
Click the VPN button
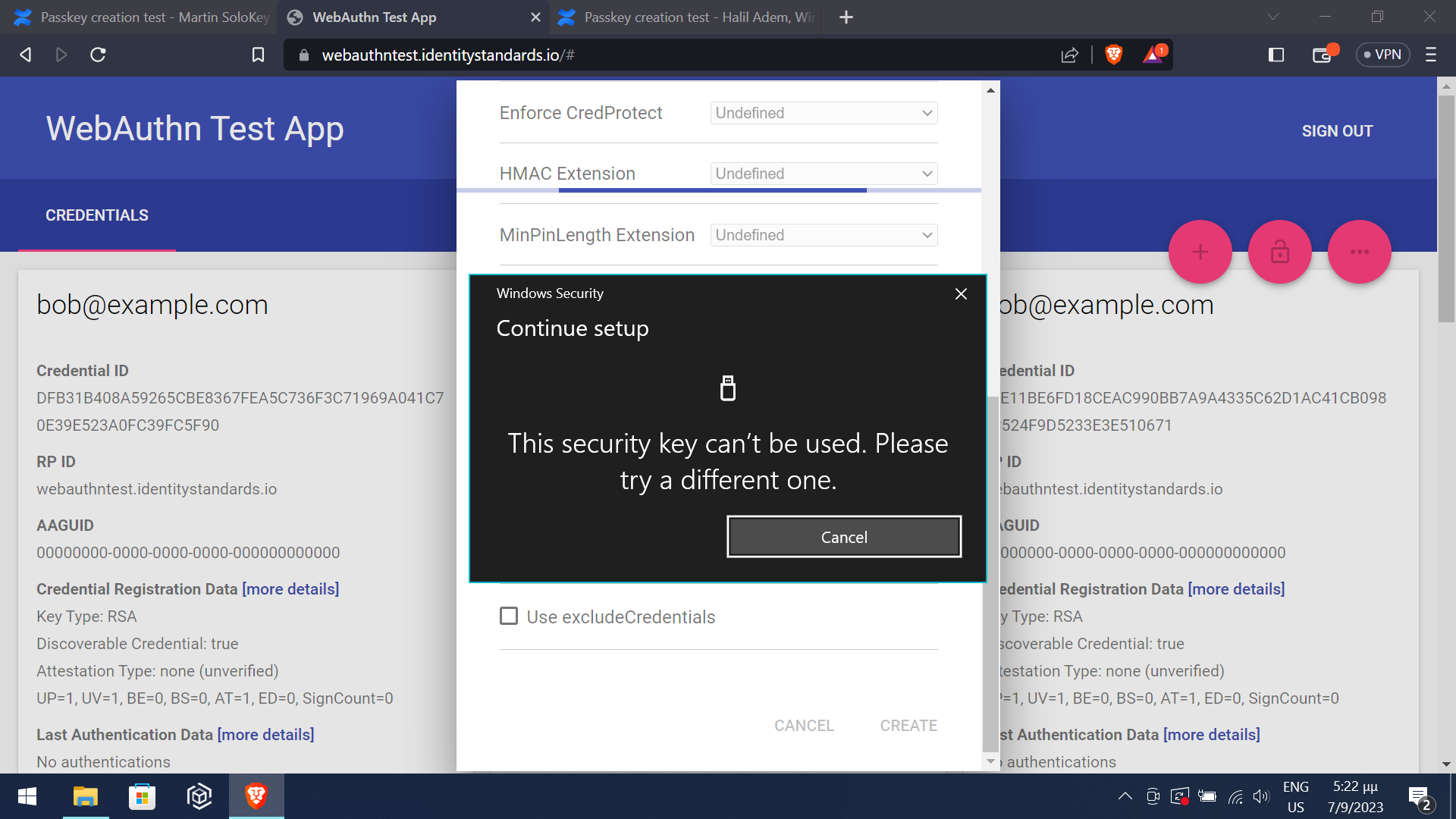(1382, 55)
